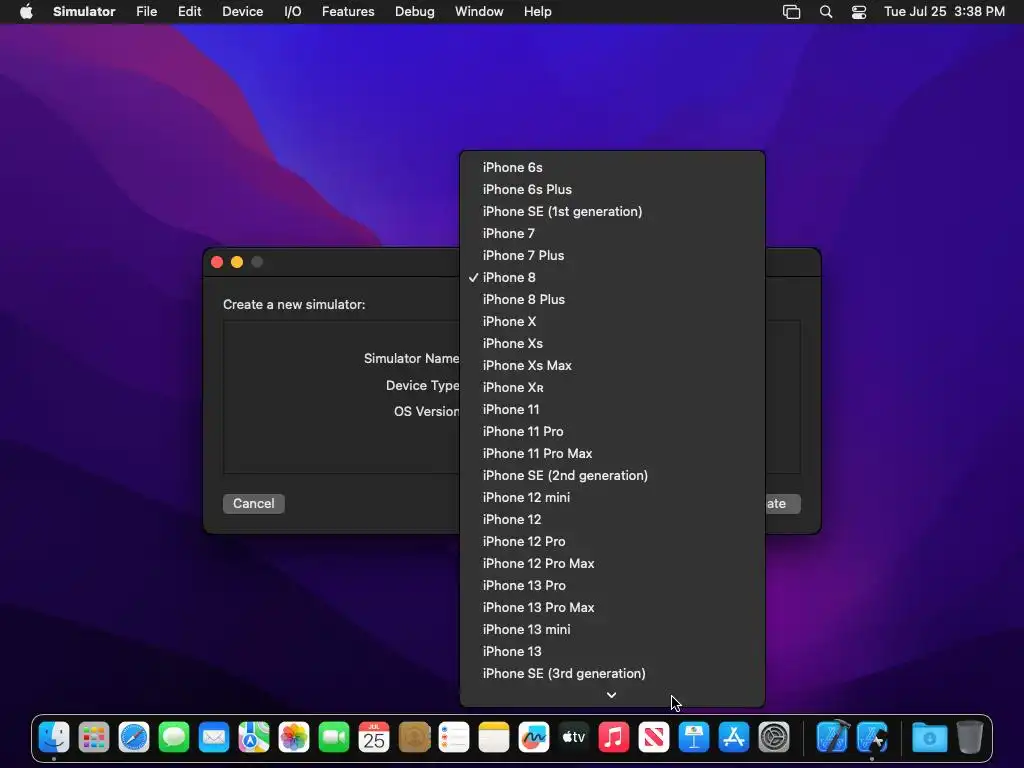Click the Cancel button in dialog
This screenshot has width=1024, height=768.
(253, 504)
